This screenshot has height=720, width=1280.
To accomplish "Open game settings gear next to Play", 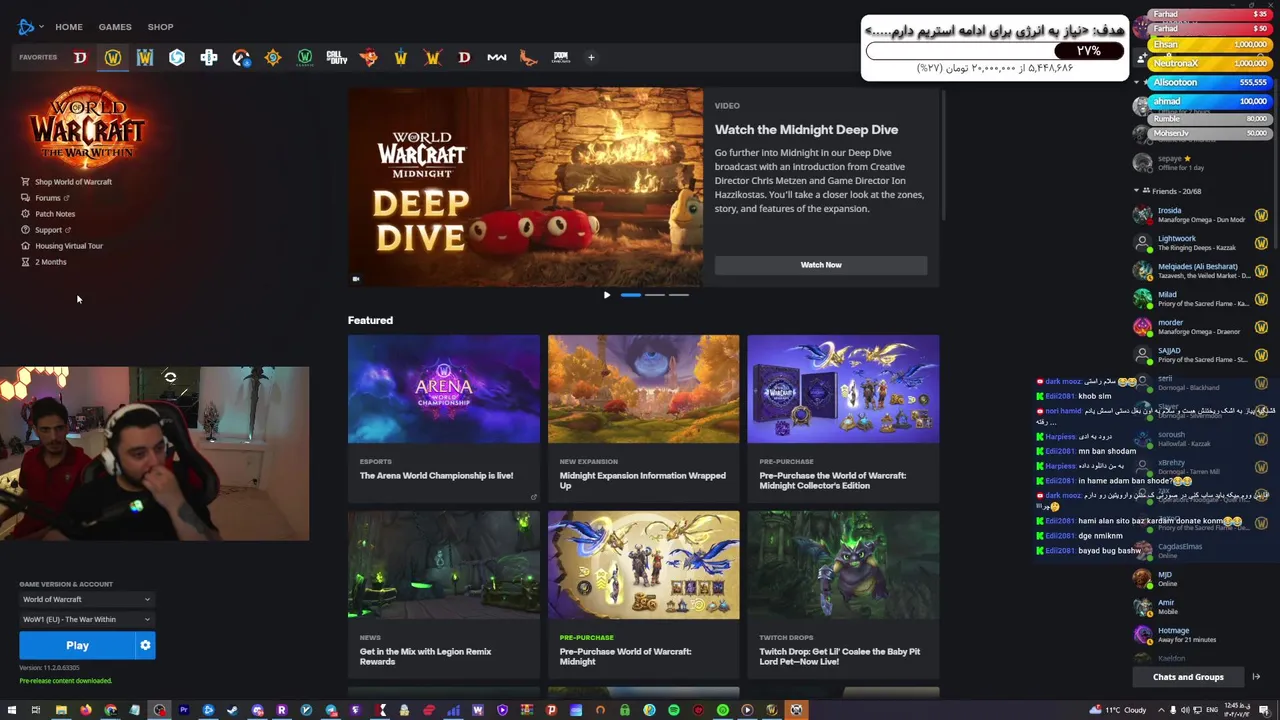I will point(145,646).
